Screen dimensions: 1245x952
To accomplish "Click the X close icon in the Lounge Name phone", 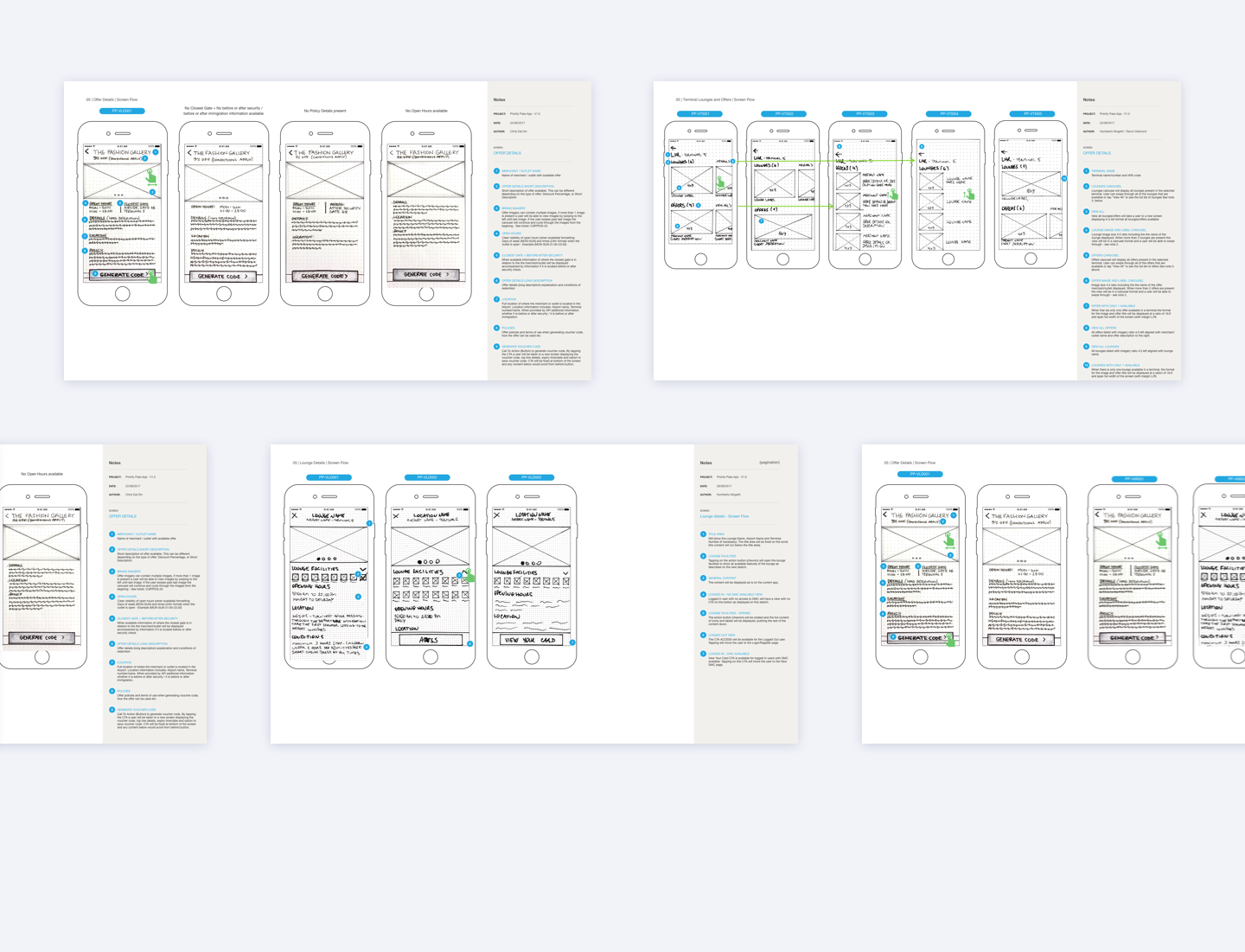I will click(x=295, y=515).
